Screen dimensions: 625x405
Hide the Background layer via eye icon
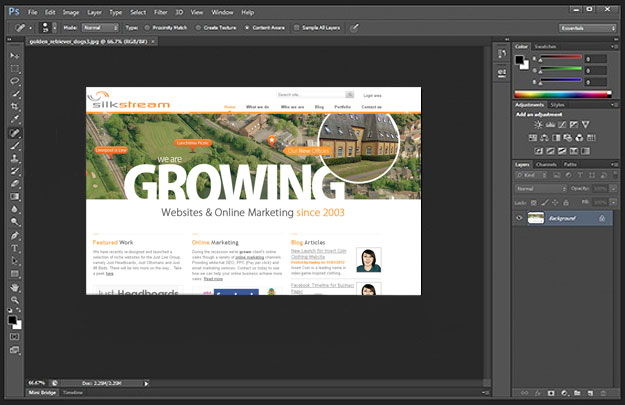(519, 217)
